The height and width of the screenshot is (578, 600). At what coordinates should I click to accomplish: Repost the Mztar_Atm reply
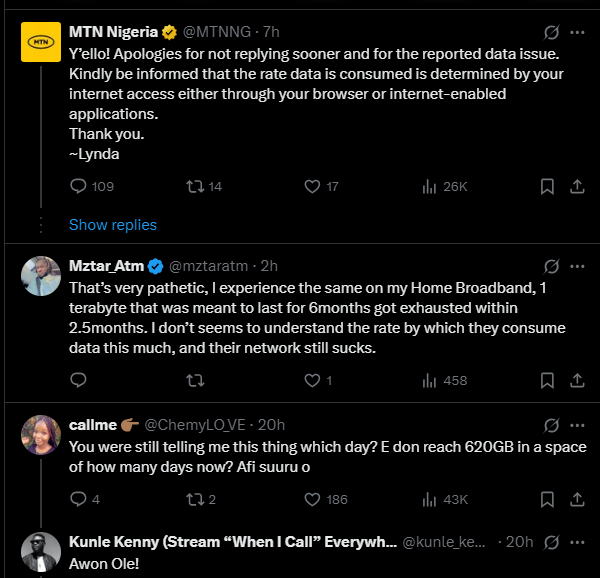(196, 380)
